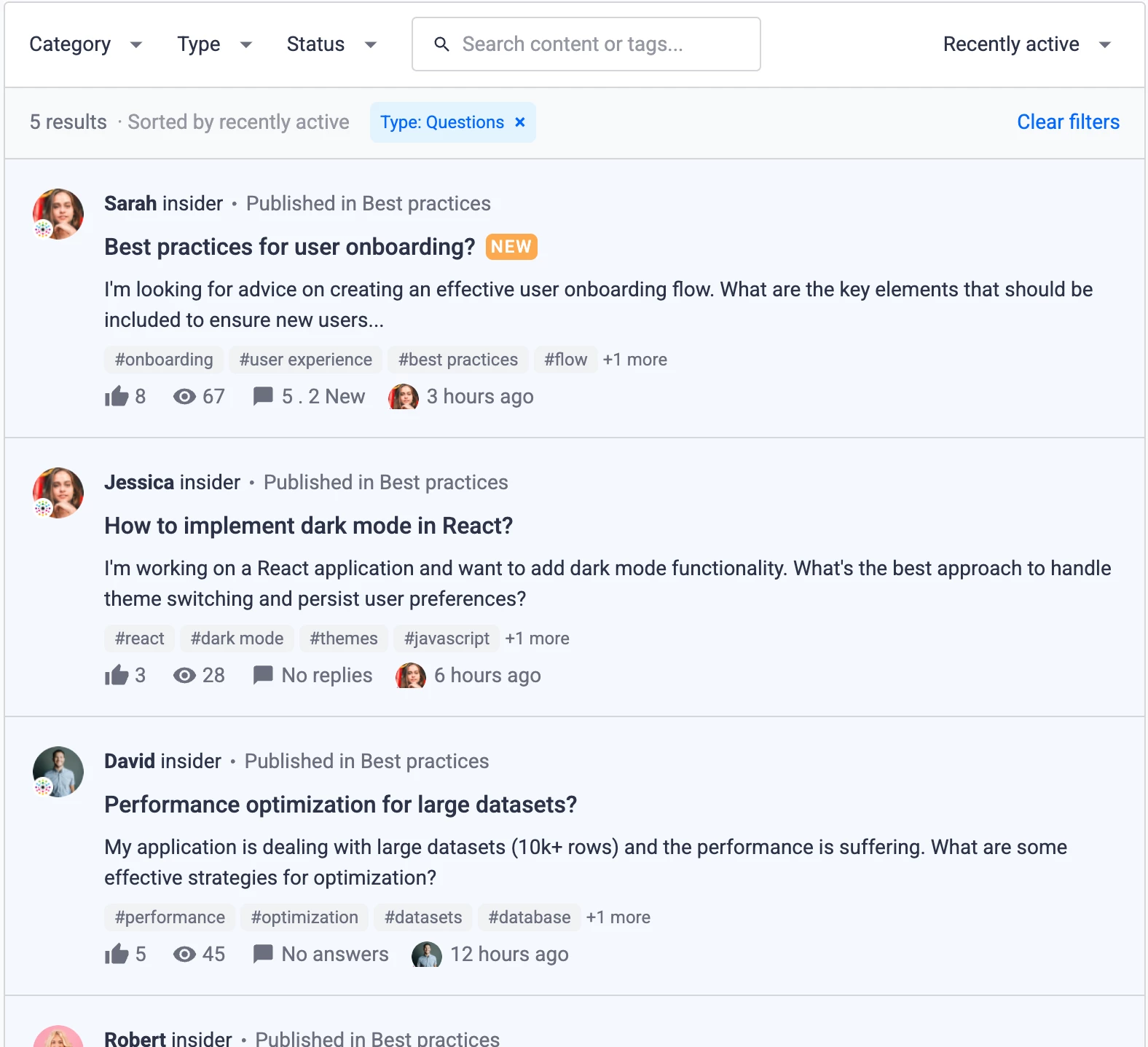Click comment icon beside No replies
Image resolution: width=1148 pixels, height=1047 pixels.
coord(263,676)
